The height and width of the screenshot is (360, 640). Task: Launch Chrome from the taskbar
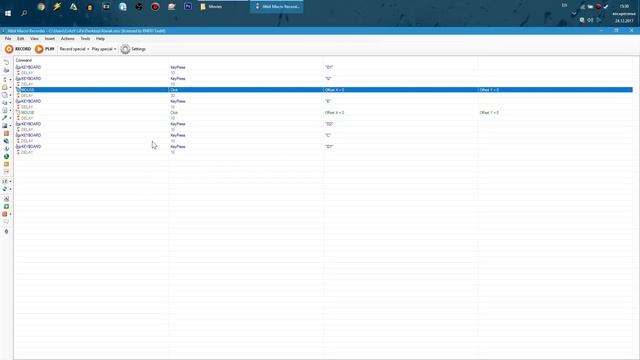[x=41, y=7]
